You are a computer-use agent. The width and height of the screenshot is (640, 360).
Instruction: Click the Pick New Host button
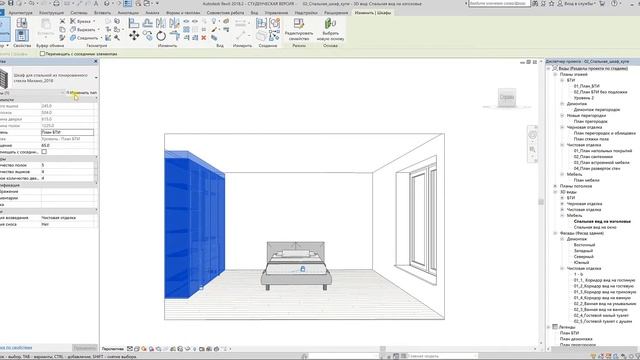pyautogui.click(x=330, y=29)
